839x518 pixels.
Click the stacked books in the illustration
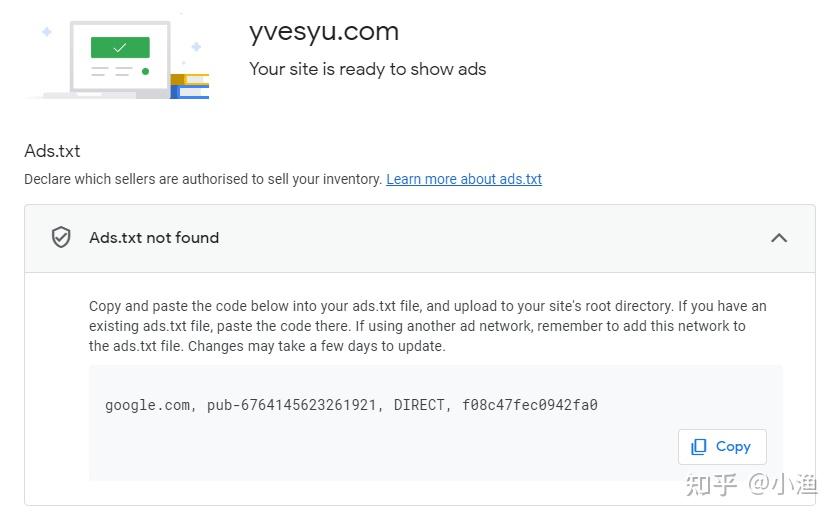coord(189,85)
